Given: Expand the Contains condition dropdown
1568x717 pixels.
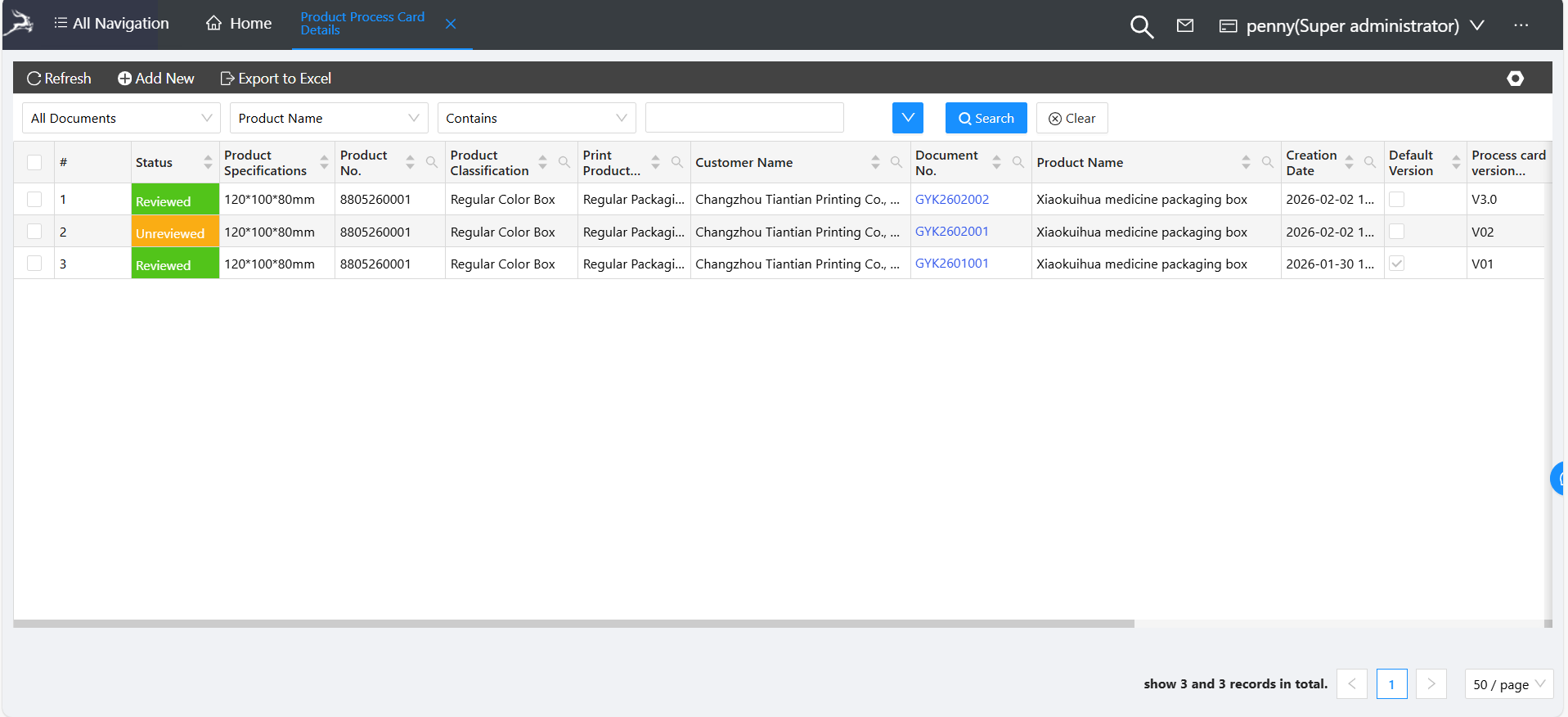Looking at the screenshot, I should click(537, 118).
